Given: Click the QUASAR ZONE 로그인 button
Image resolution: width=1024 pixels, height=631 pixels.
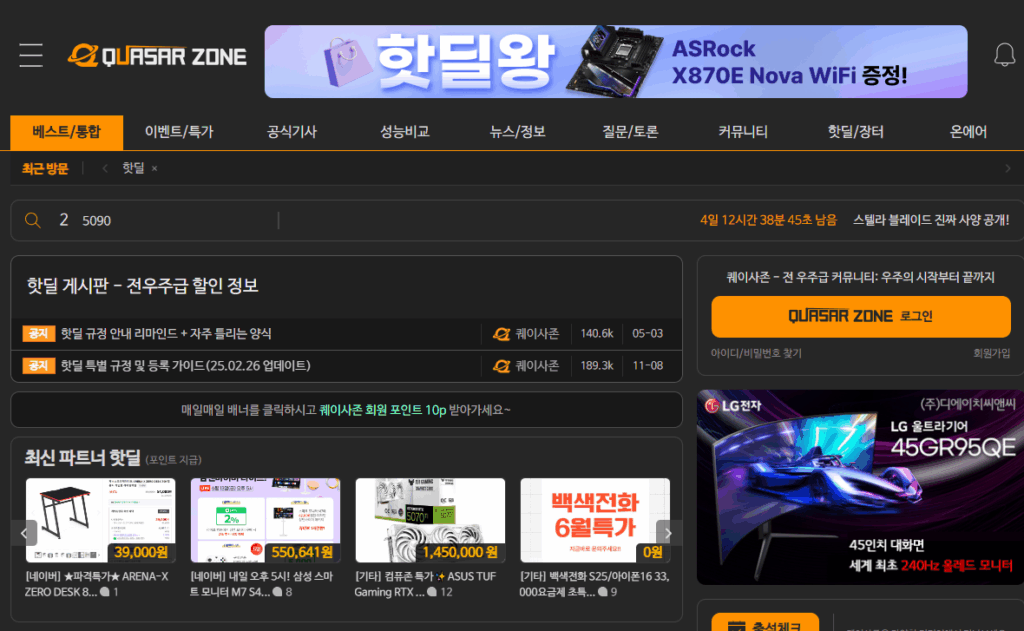Looking at the screenshot, I should tap(861, 316).
